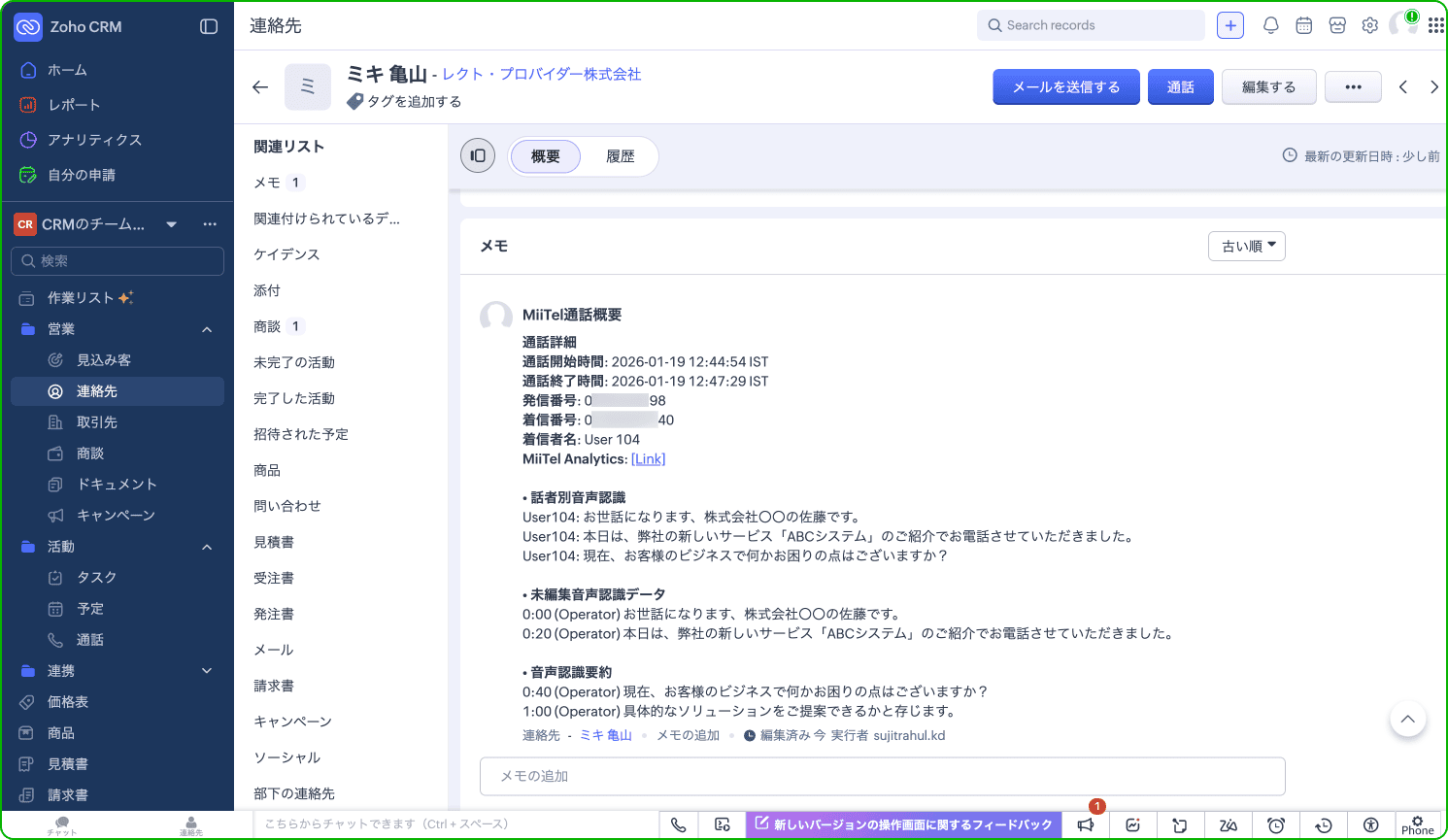The height and width of the screenshot is (840, 1448).
Task: Open the MiiTel Analytics Link
Action: click(x=648, y=459)
